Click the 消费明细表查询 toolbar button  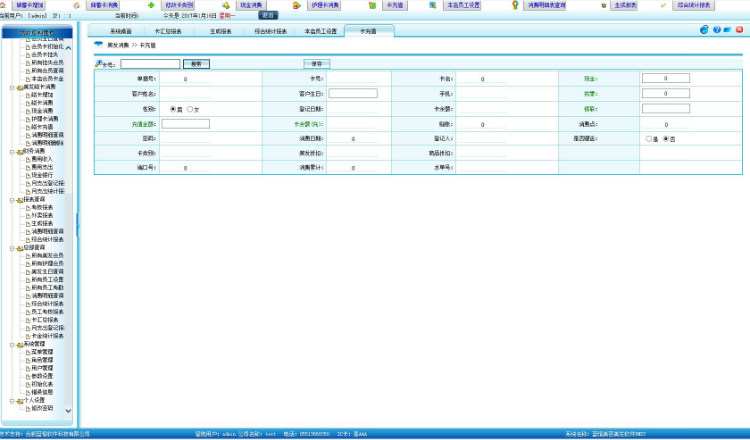point(546,5)
